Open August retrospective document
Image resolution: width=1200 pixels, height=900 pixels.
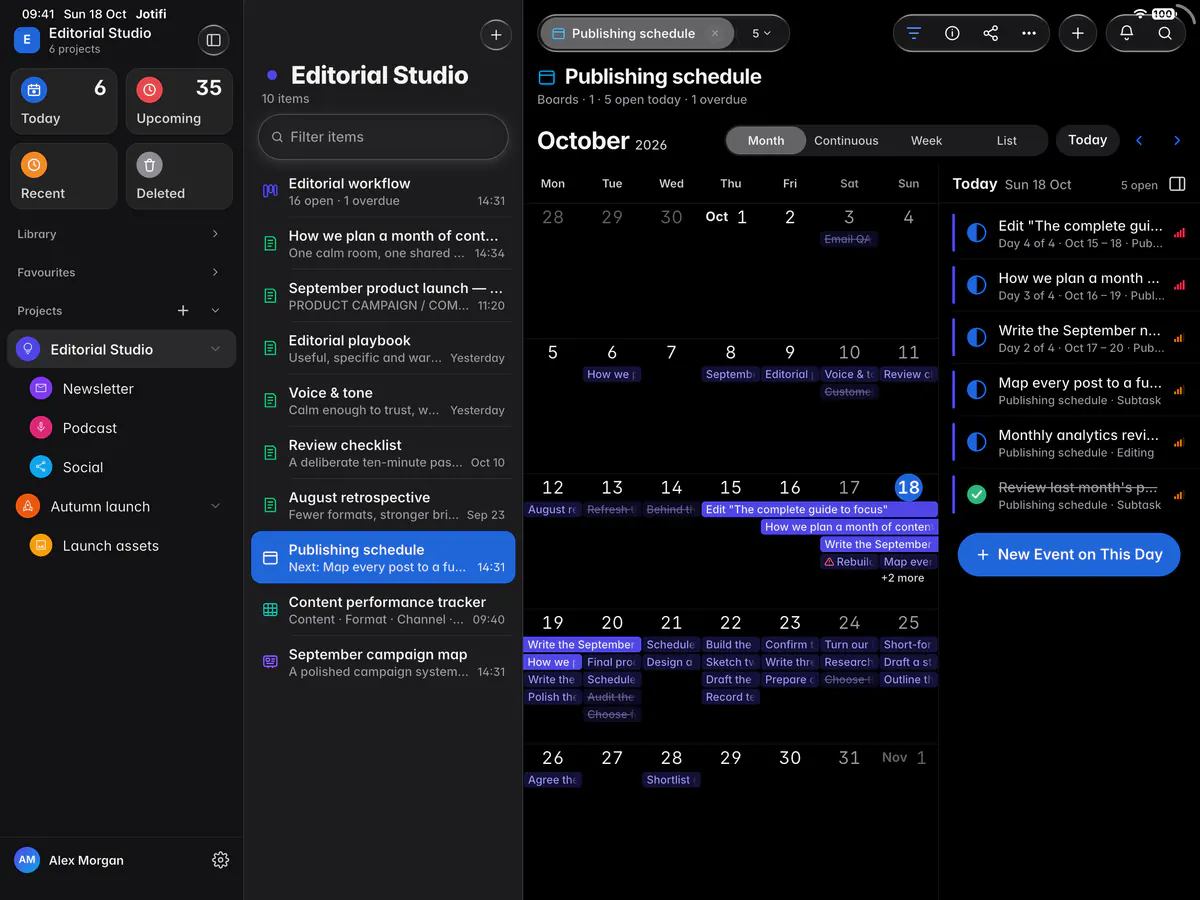point(383,505)
